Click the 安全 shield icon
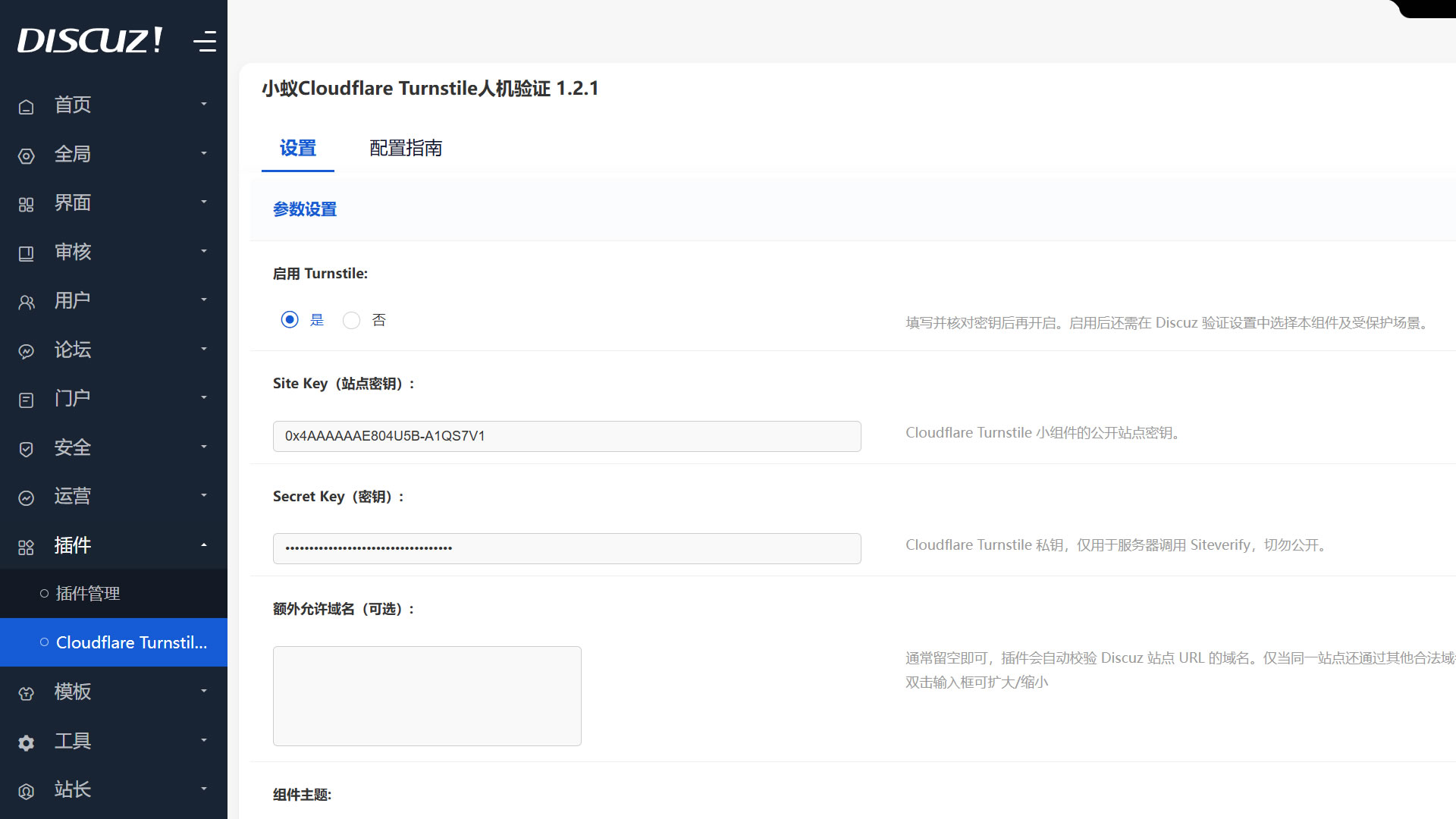The width and height of the screenshot is (1456, 819). click(26, 449)
